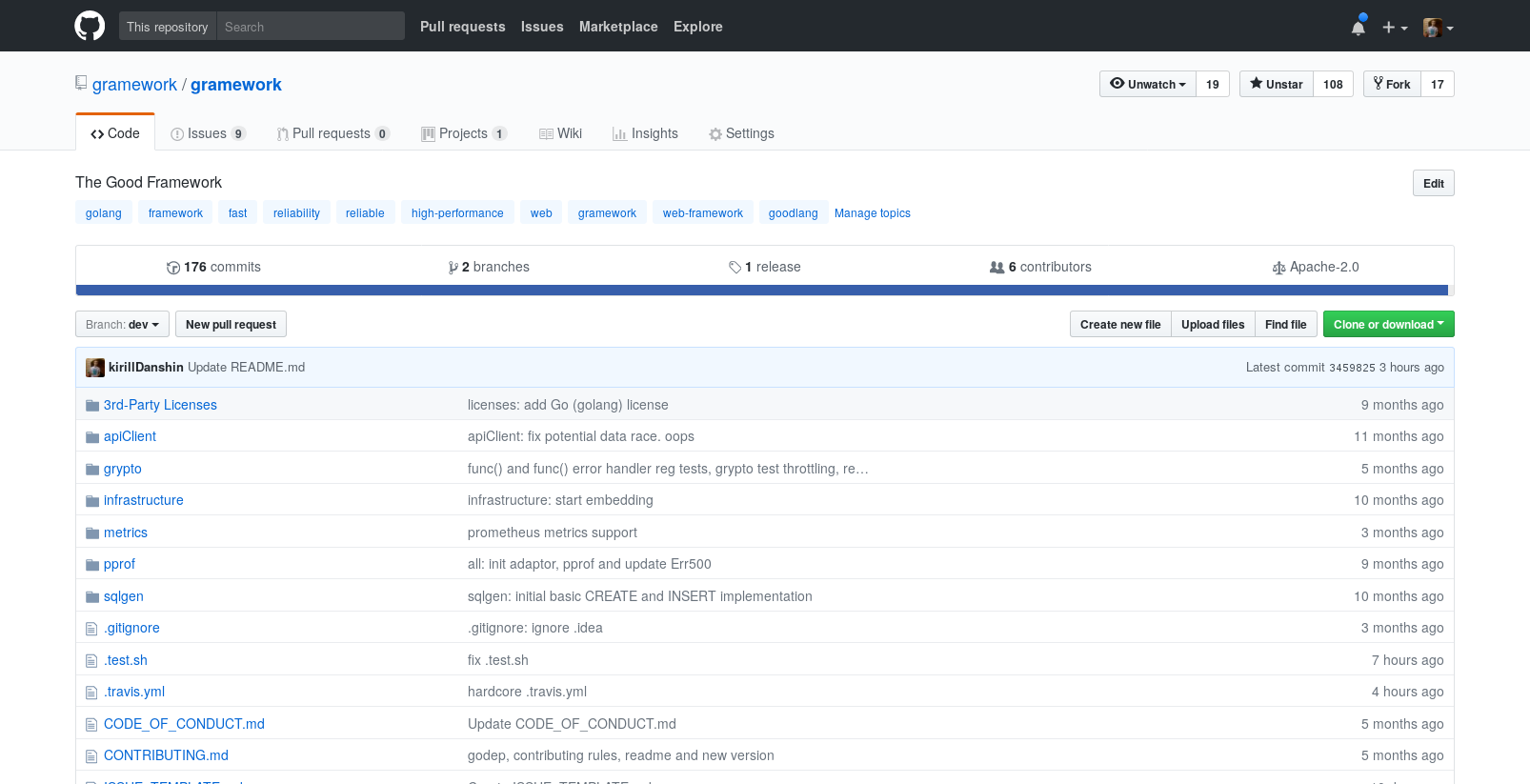This screenshot has width=1530, height=784.
Task: Open the sqlgen folder name link
Action: pos(124,596)
